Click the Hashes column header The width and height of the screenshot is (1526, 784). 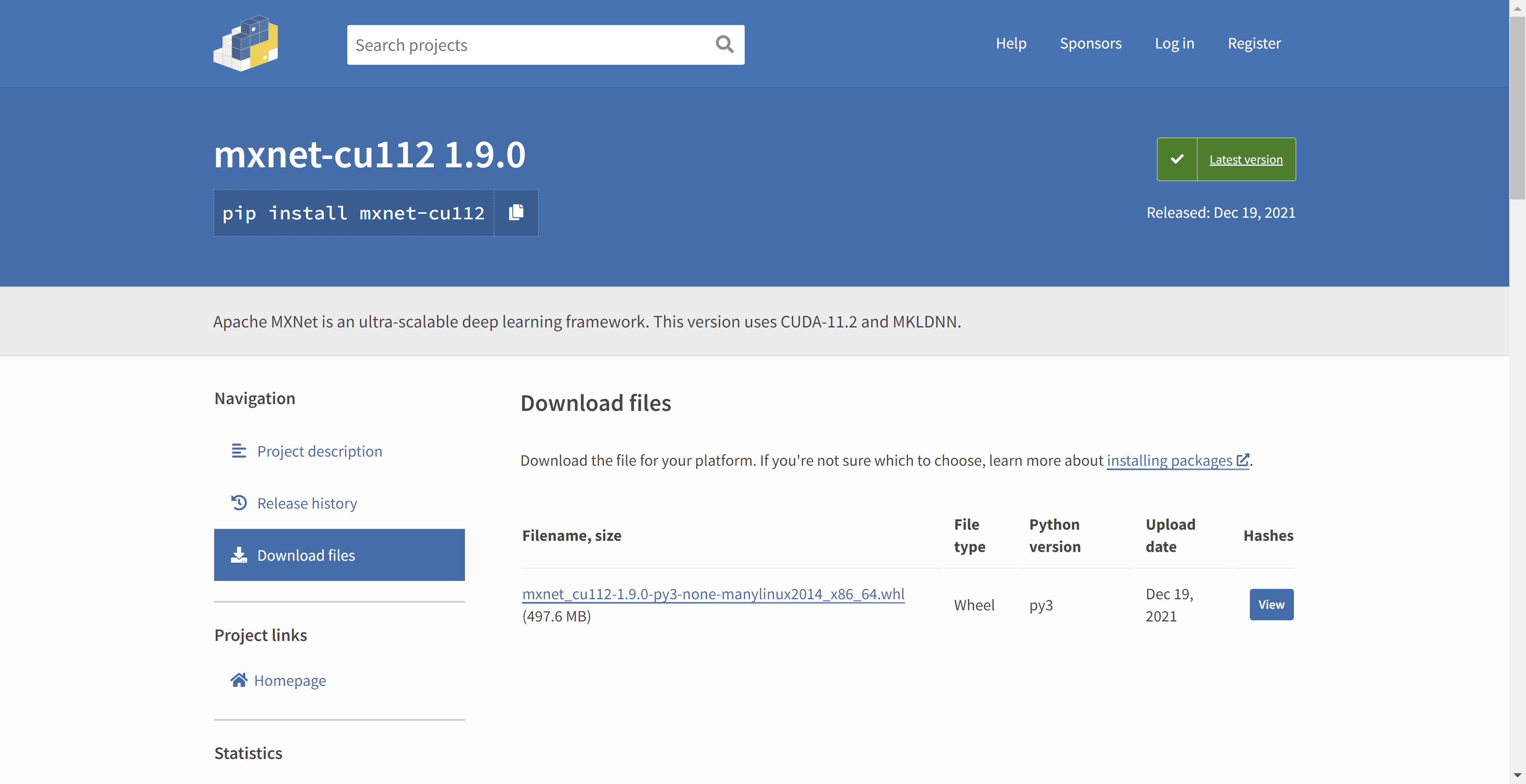[1268, 535]
